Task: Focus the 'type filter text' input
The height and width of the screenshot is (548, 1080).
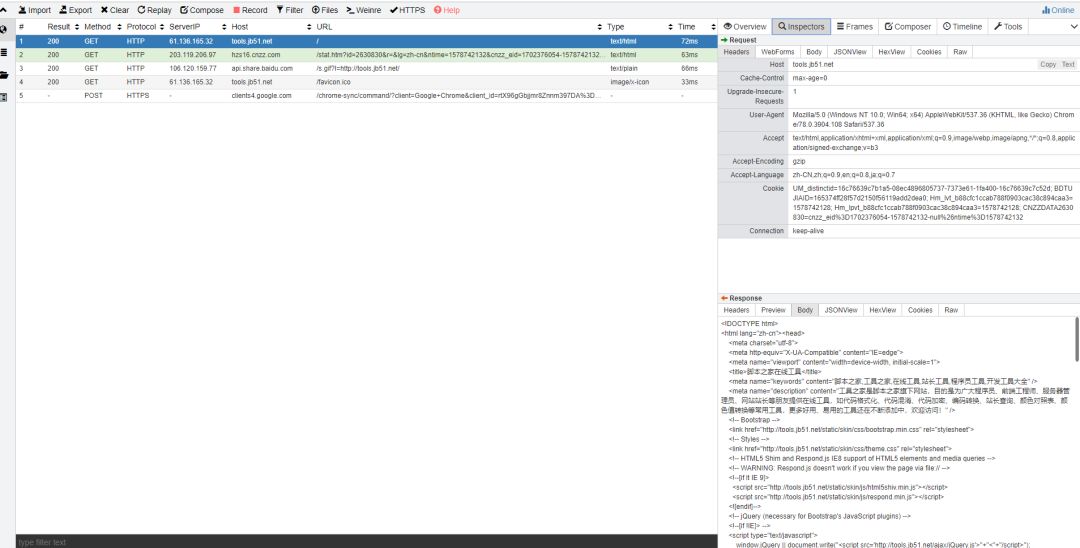Action: click(x=366, y=542)
